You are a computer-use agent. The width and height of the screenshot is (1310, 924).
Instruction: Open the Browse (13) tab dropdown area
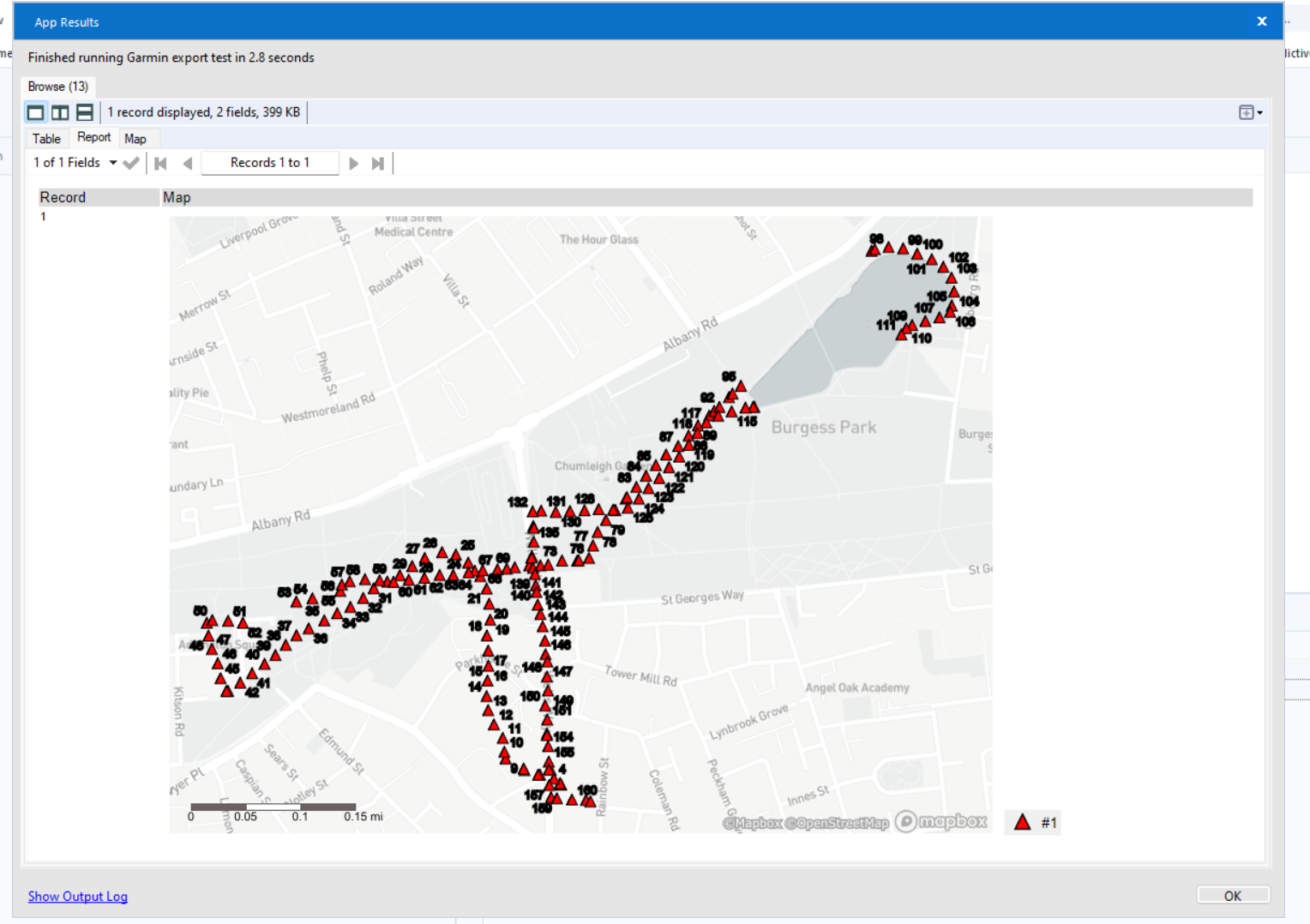click(x=57, y=86)
